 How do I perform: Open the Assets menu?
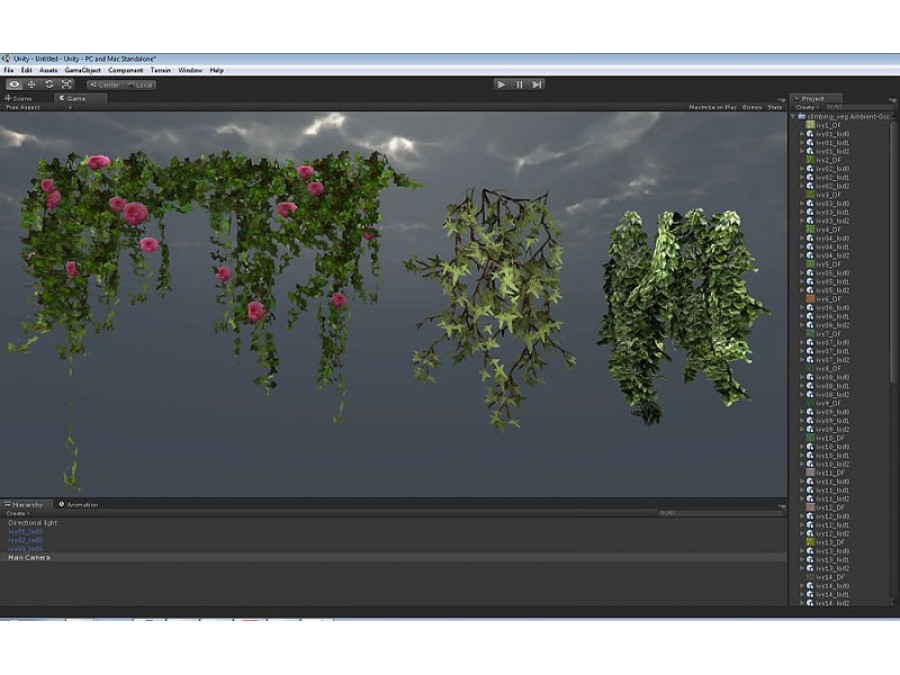(48, 70)
